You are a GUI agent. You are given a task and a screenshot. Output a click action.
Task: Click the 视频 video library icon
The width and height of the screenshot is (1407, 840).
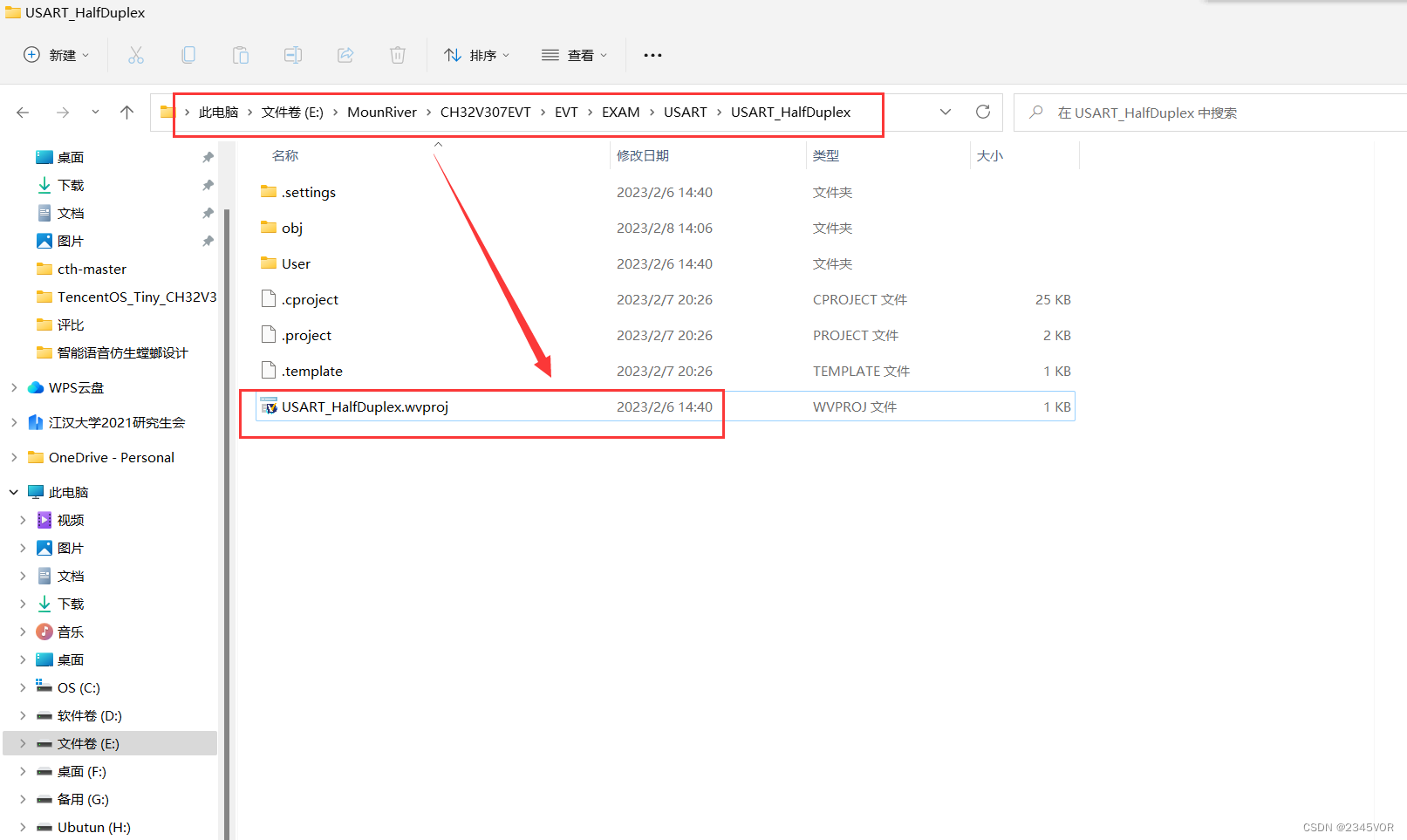coord(44,520)
